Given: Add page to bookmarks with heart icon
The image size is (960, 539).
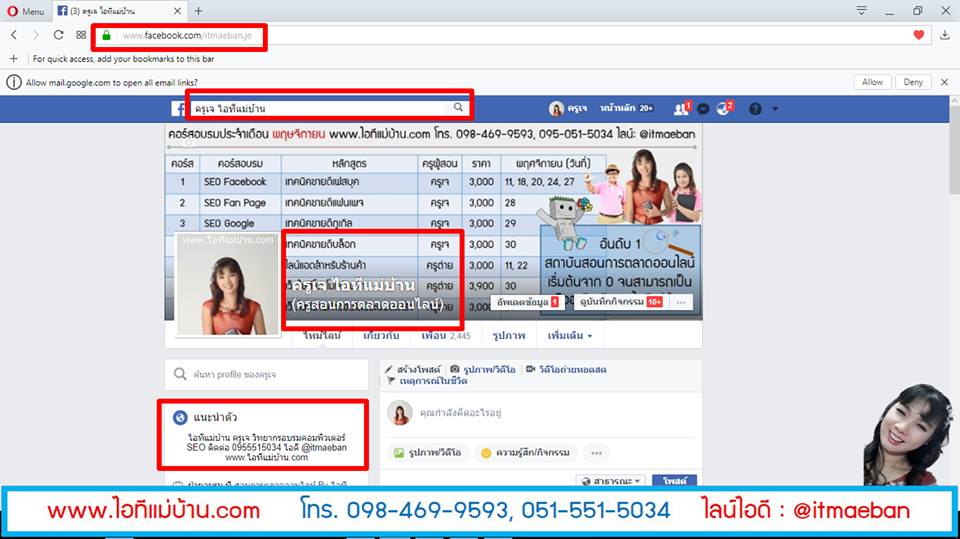Looking at the screenshot, I should 918,35.
